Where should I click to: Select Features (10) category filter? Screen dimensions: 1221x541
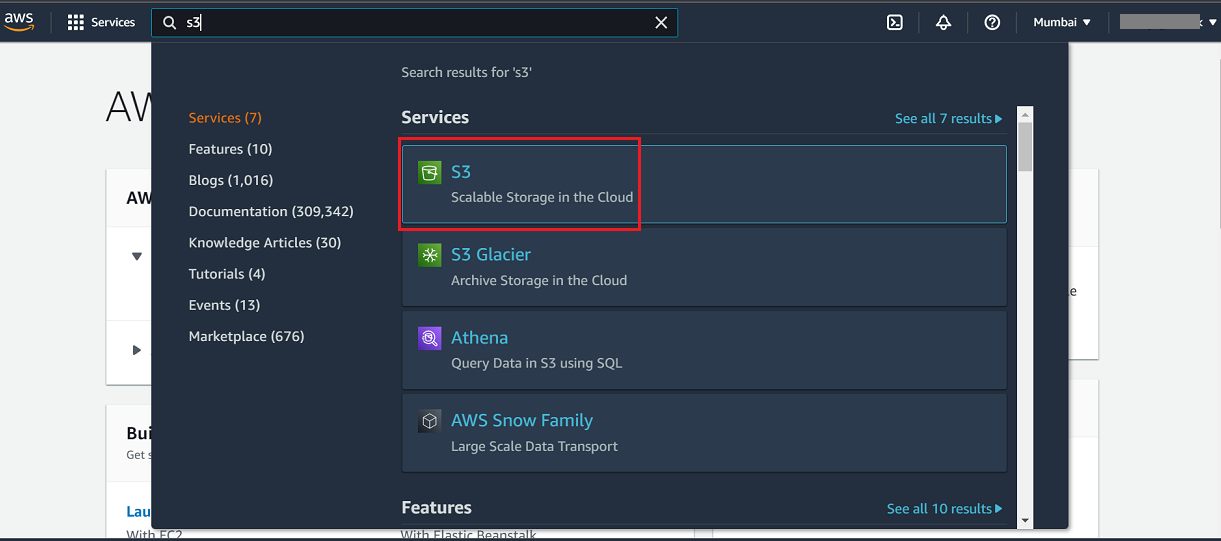pos(230,149)
